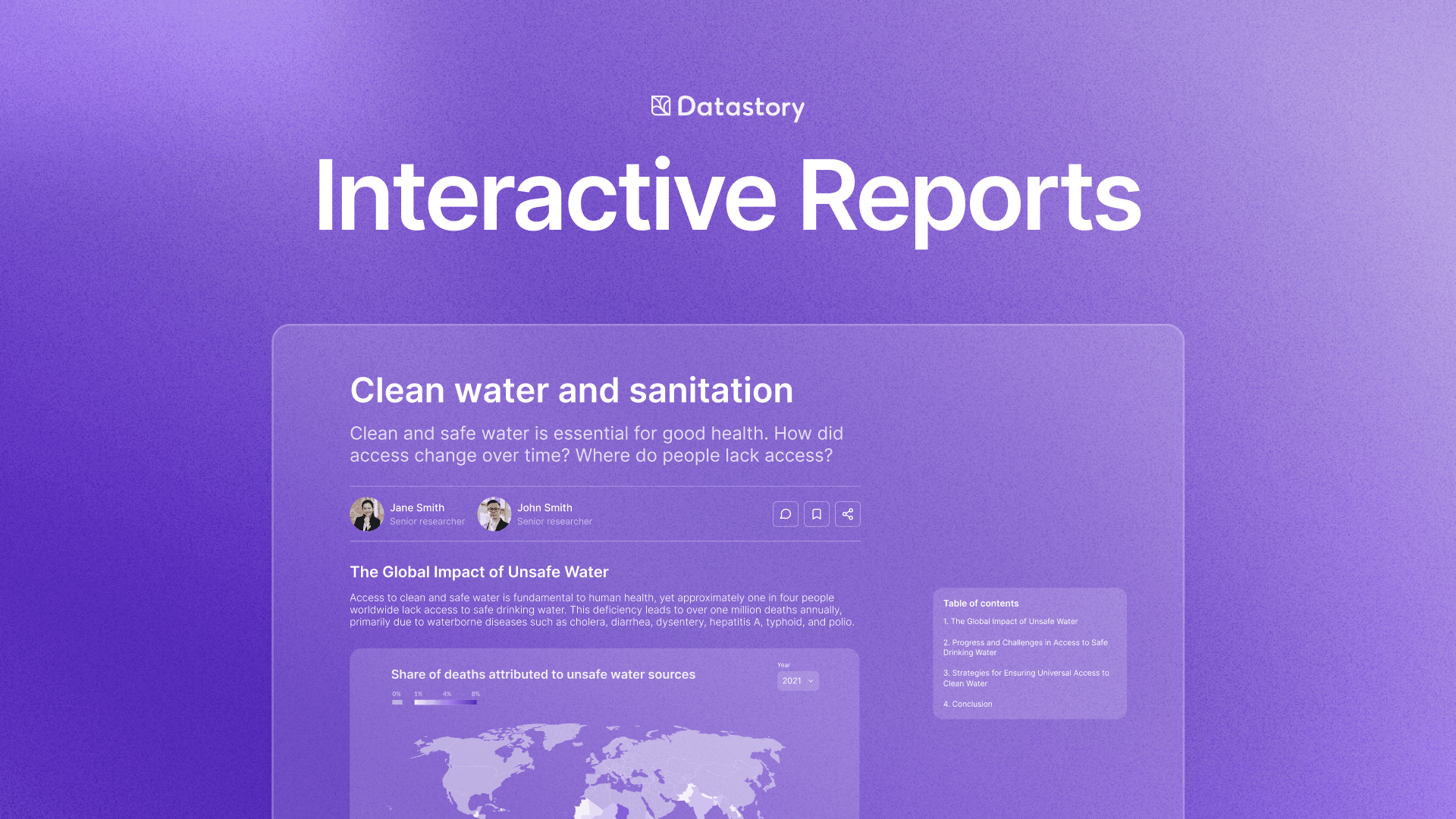Screen dimensions: 1456x819
Task: Open the Jane Smith author name
Action: point(417,508)
